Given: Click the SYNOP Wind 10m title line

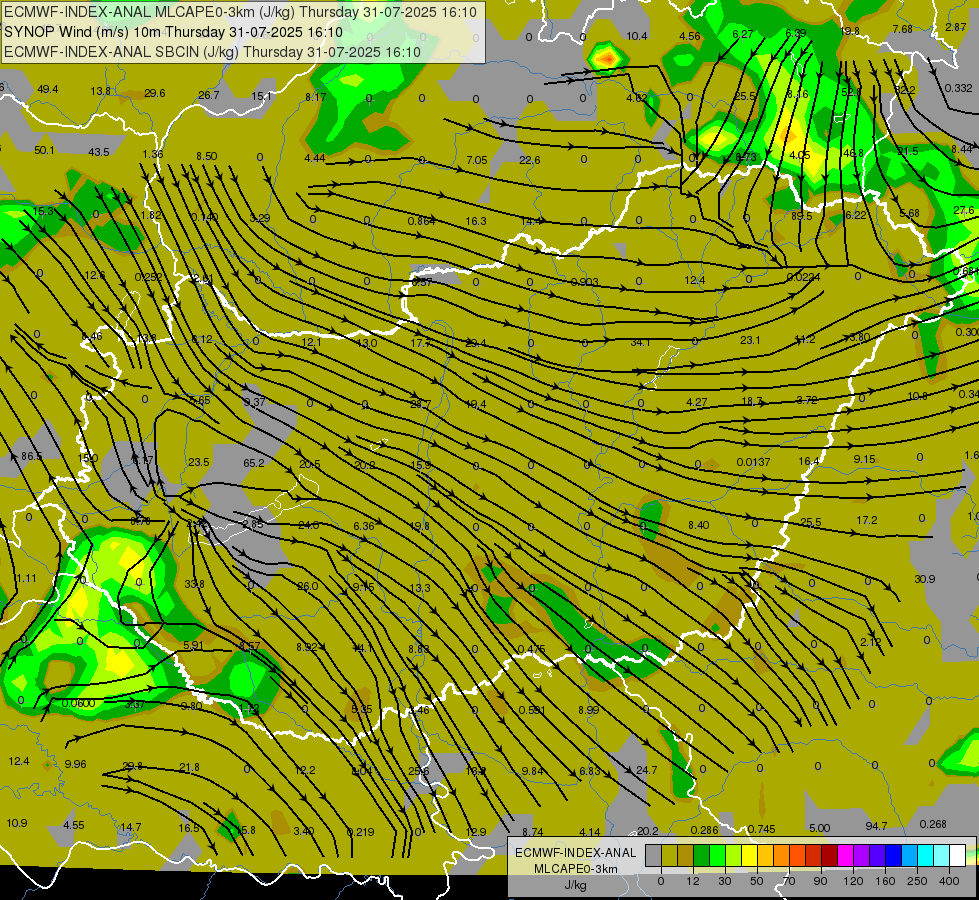Looking at the screenshot, I should (x=174, y=32).
